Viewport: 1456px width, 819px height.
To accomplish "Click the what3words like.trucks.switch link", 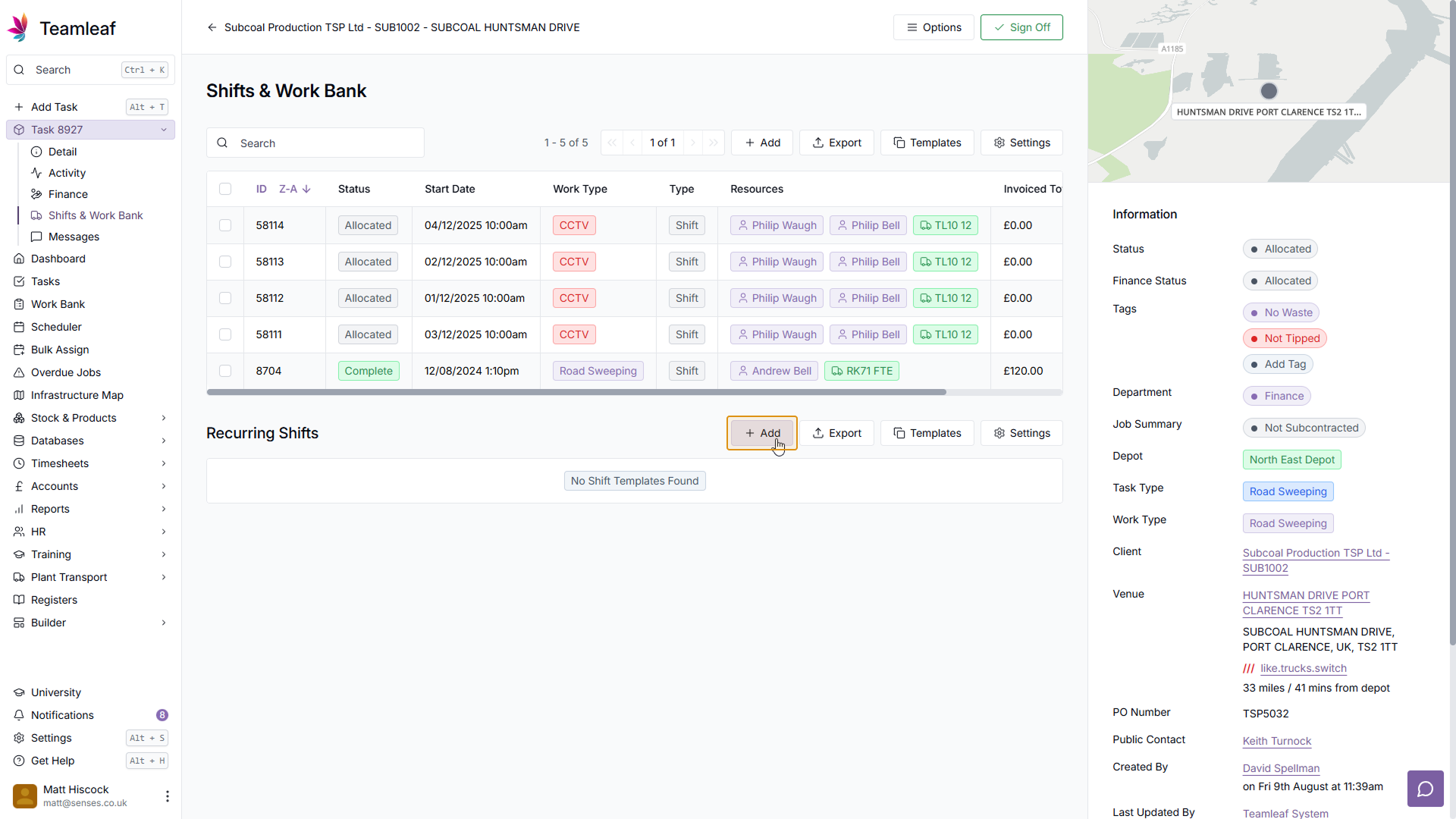I will pos(1303,668).
